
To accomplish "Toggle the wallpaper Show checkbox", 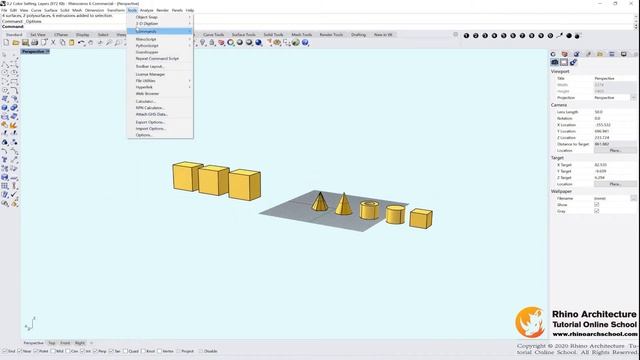I will [597, 204].
